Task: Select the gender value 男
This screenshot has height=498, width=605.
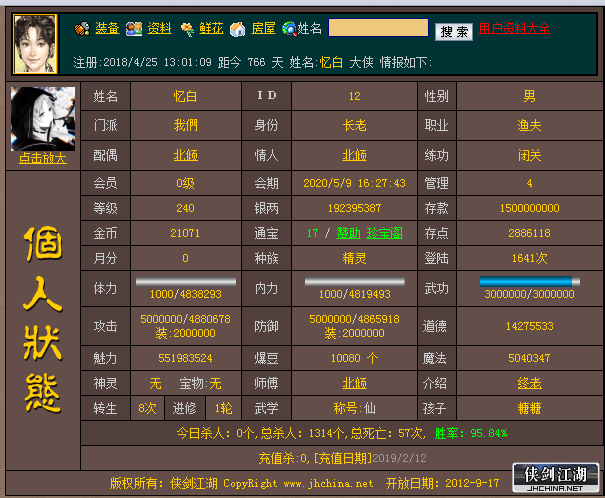Action: 529,96
